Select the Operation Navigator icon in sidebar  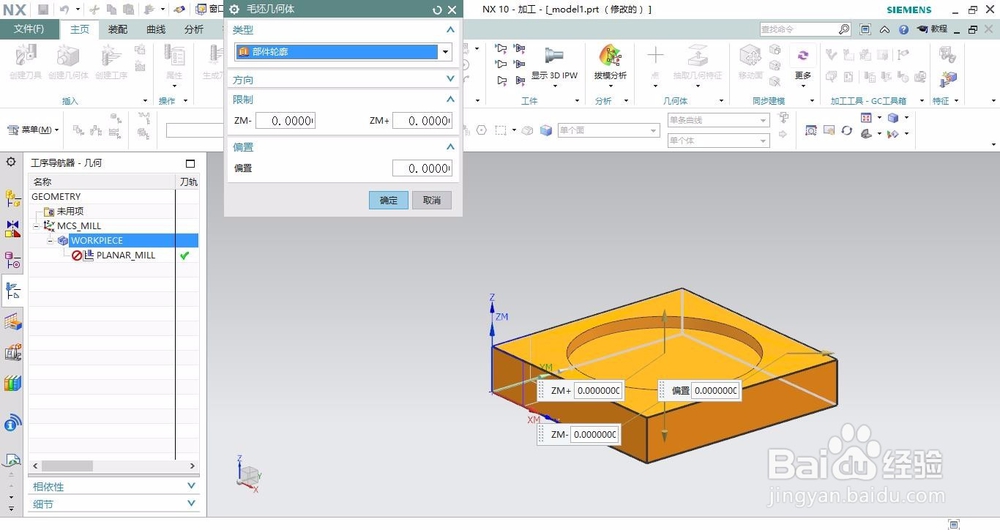pos(13,290)
